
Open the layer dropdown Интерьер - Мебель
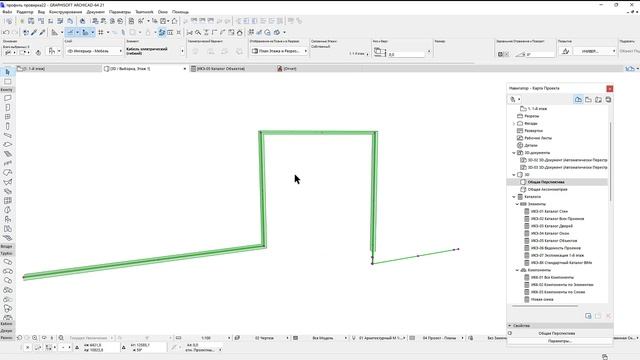click(94, 51)
